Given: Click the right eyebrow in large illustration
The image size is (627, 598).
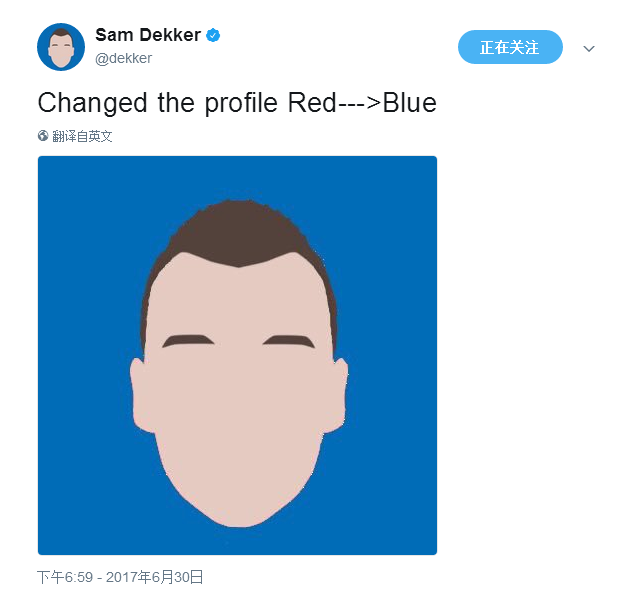Looking at the screenshot, I should [289, 341].
